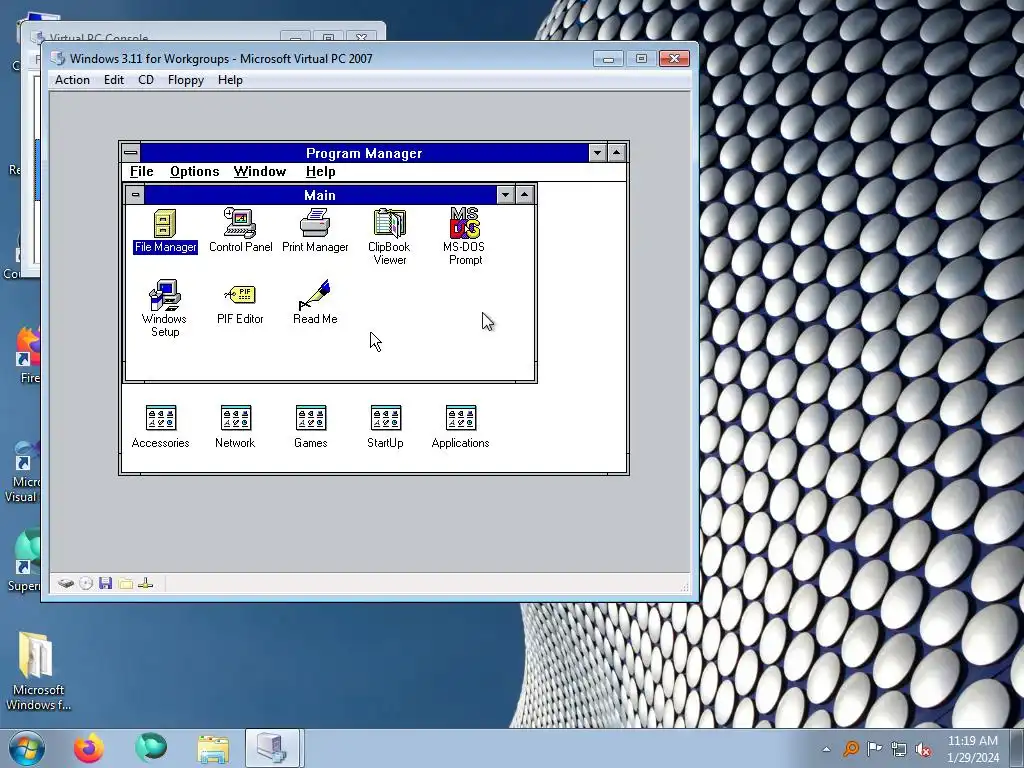Open Microsoft Windows folder on desktop
The image size is (1024, 768).
point(37,671)
